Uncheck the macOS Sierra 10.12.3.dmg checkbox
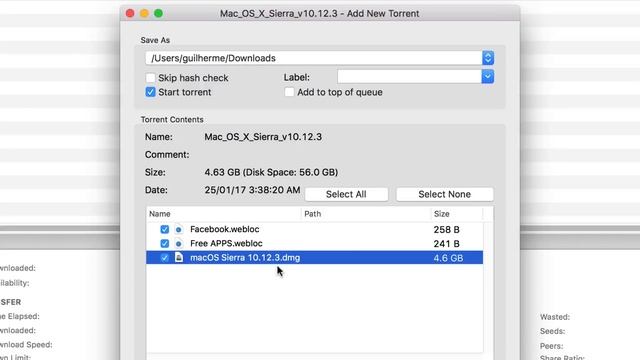Screen dimensions: 640x360 [164, 258]
